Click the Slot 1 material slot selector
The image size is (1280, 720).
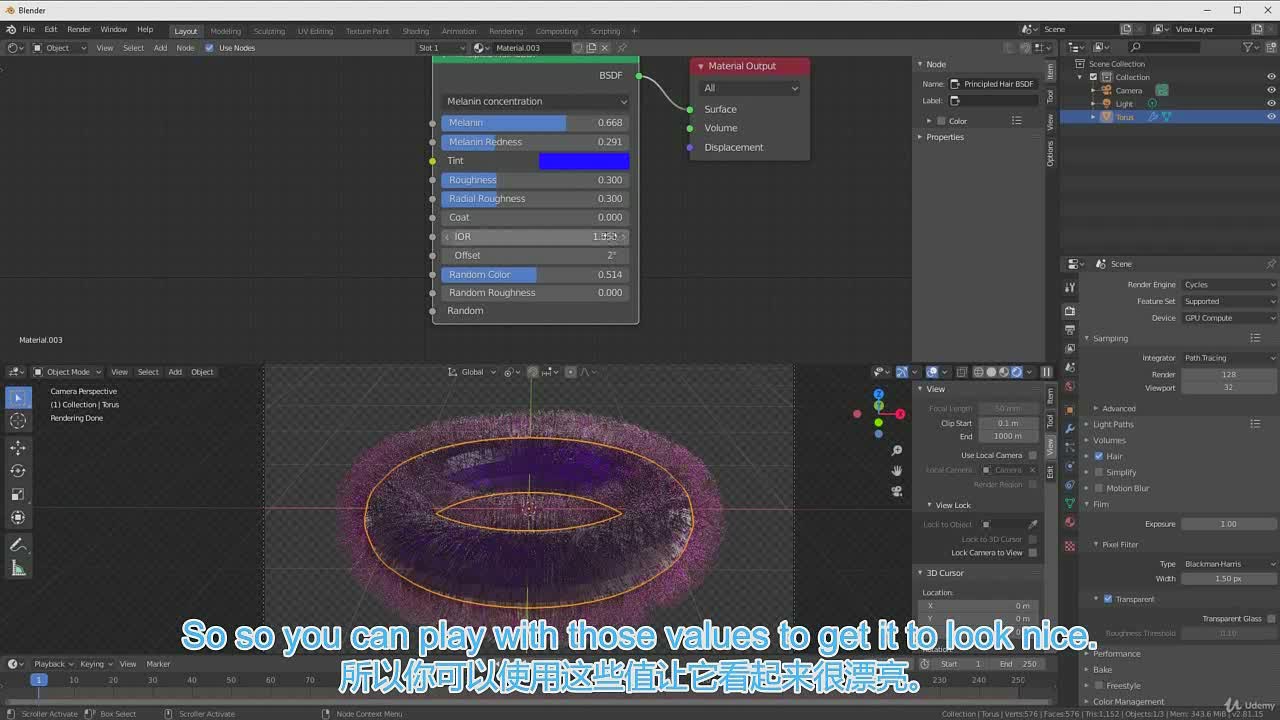point(442,48)
